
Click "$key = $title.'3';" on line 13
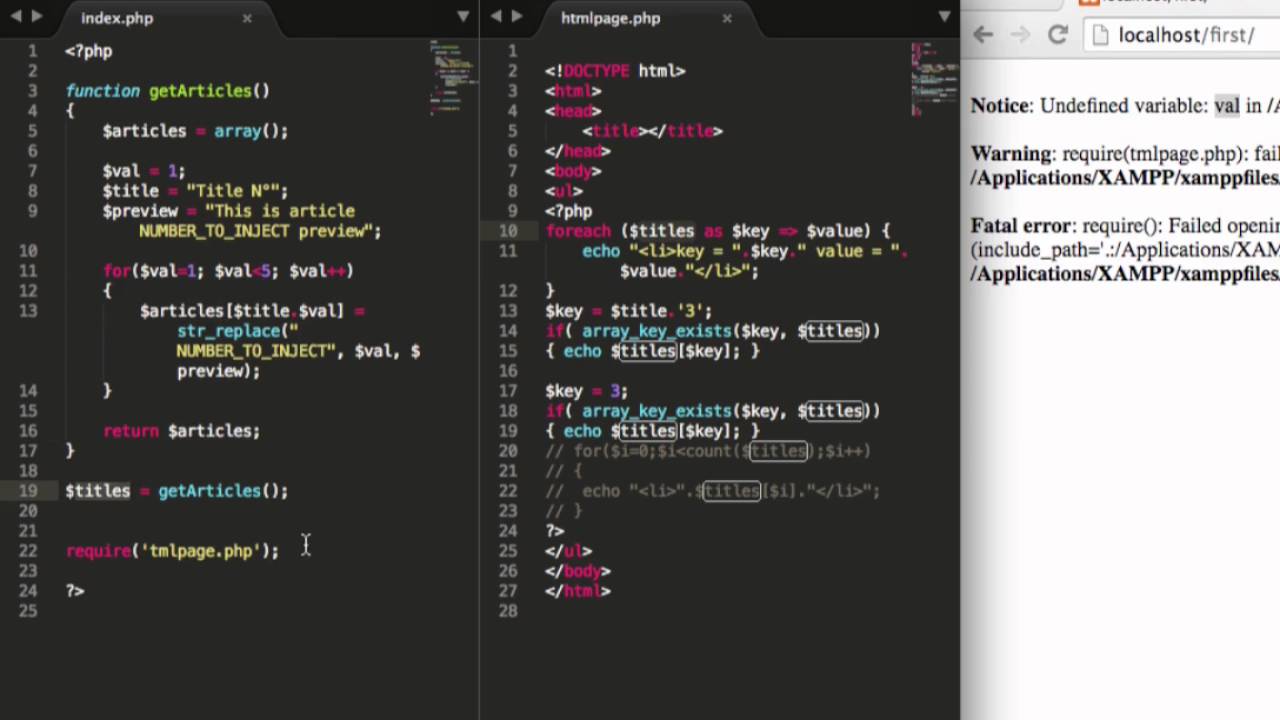pyautogui.click(x=629, y=311)
